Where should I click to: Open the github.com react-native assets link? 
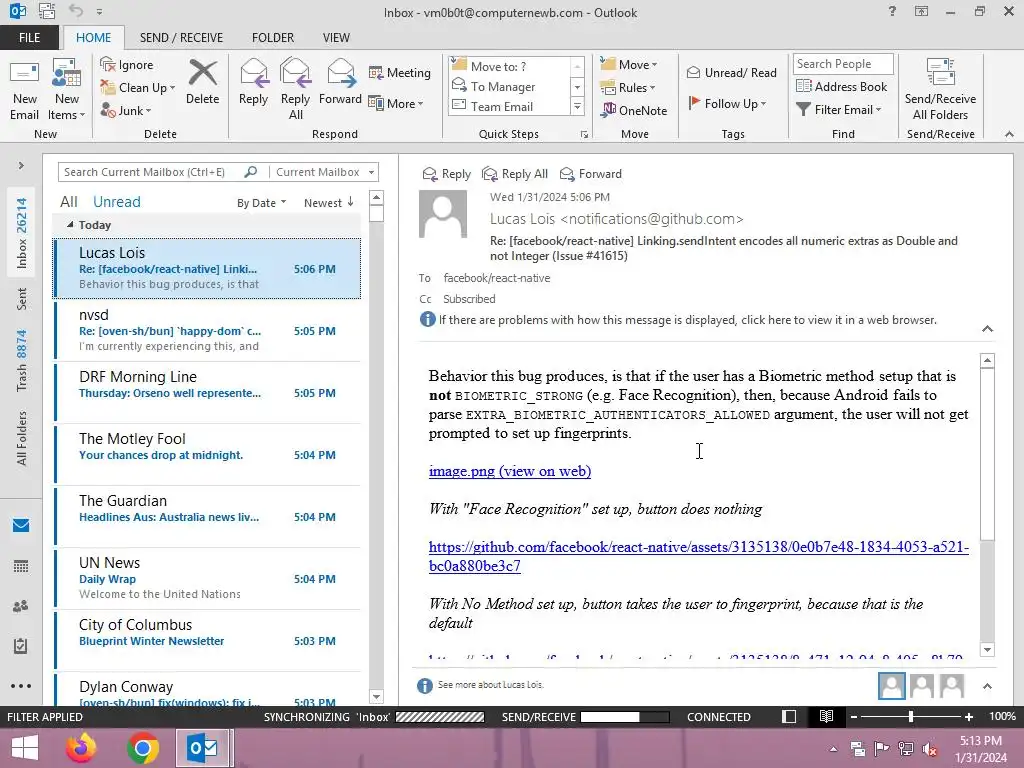click(x=699, y=556)
